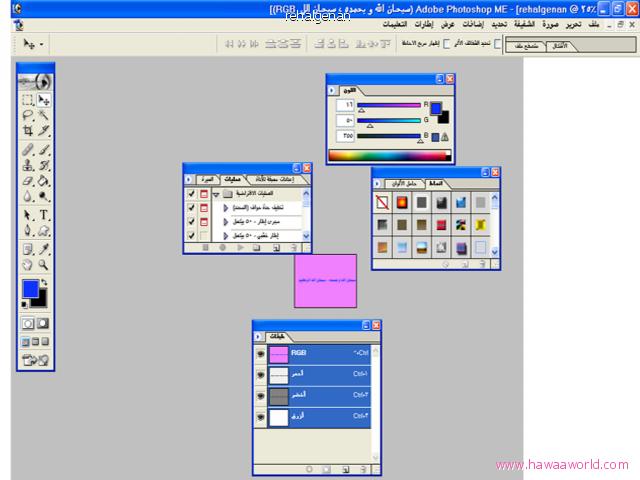The image size is (640, 480).
Task: Click the pink document canvas
Action: 325,280
